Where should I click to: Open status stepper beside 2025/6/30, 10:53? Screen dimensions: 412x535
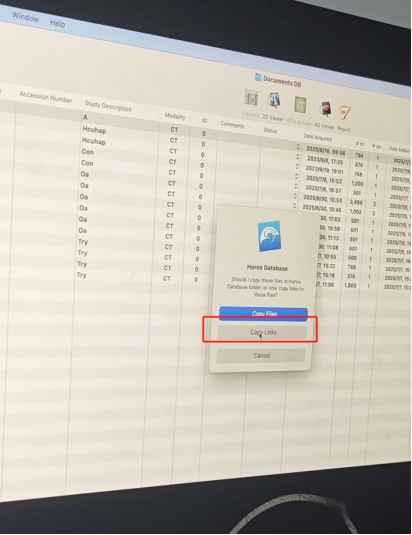295,196
